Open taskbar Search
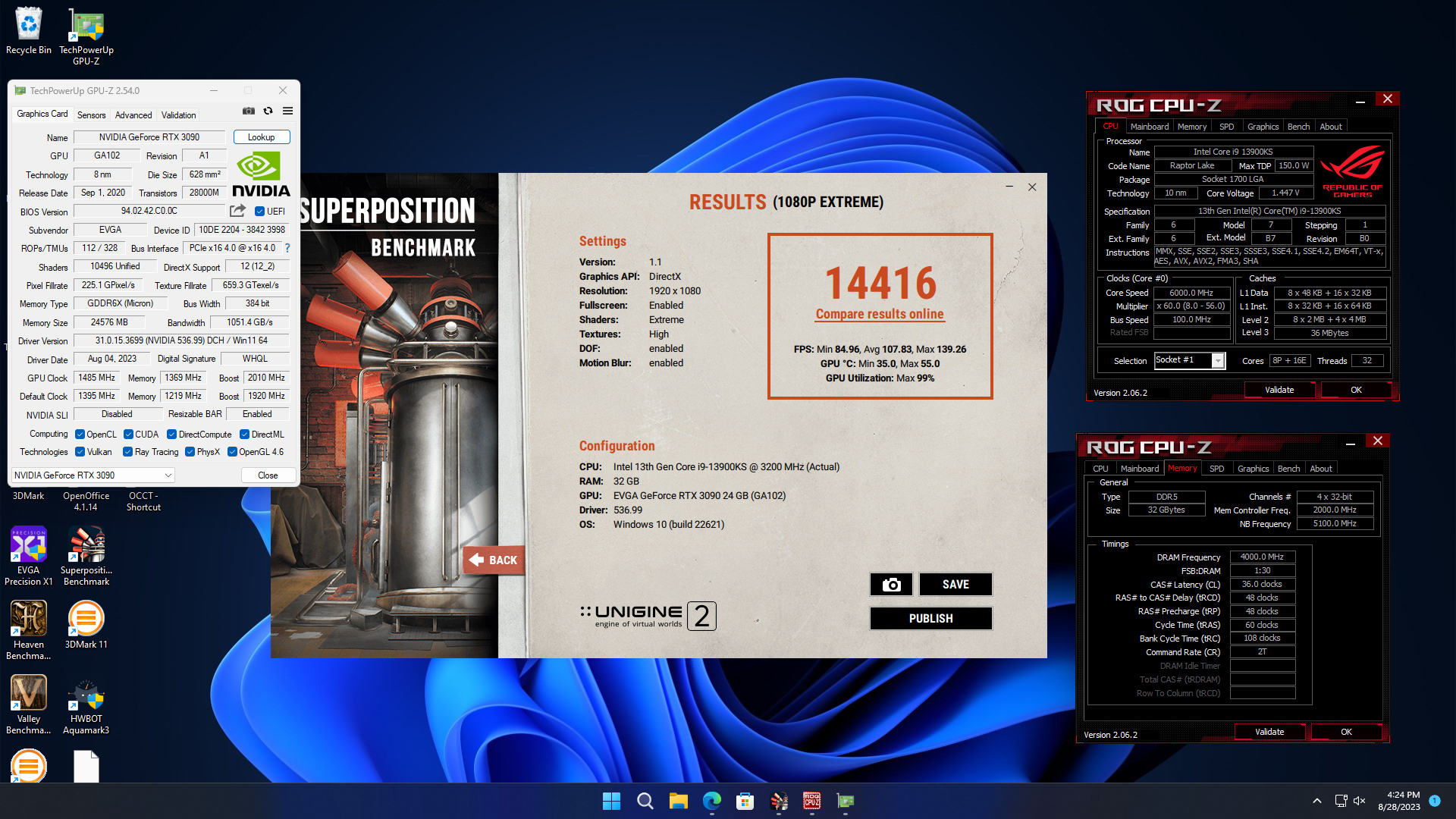This screenshot has width=1456, height=819. coord(645,801)
